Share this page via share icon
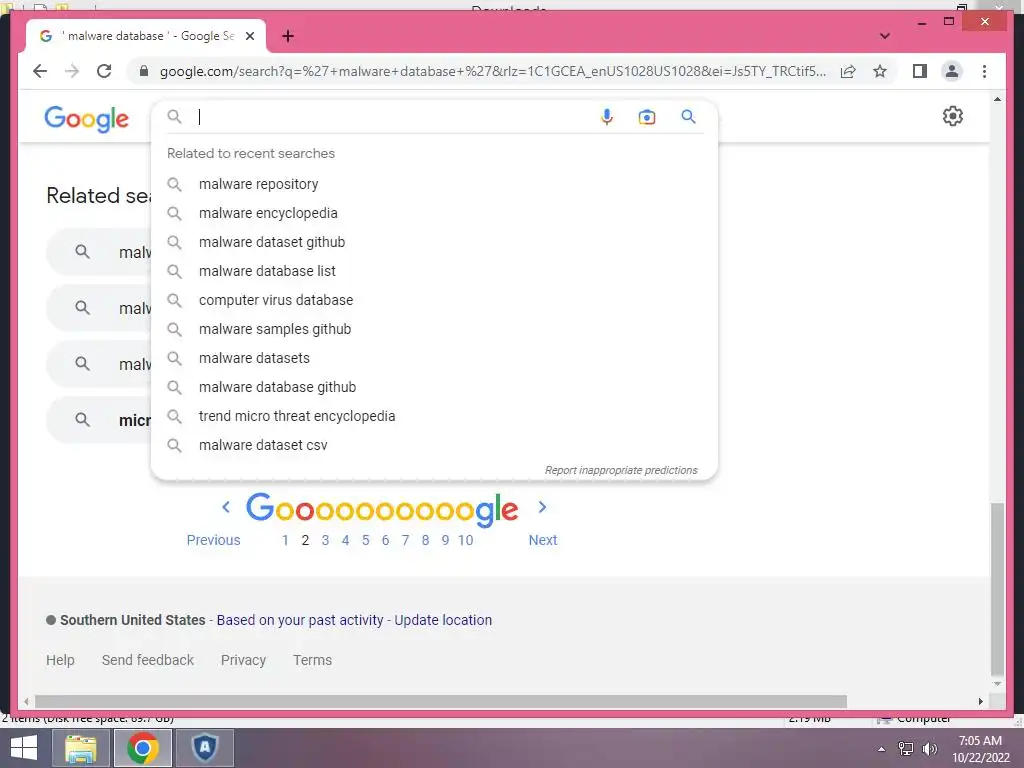The height and width of the screenshot is (768, 1024). (x=848, y=71)
